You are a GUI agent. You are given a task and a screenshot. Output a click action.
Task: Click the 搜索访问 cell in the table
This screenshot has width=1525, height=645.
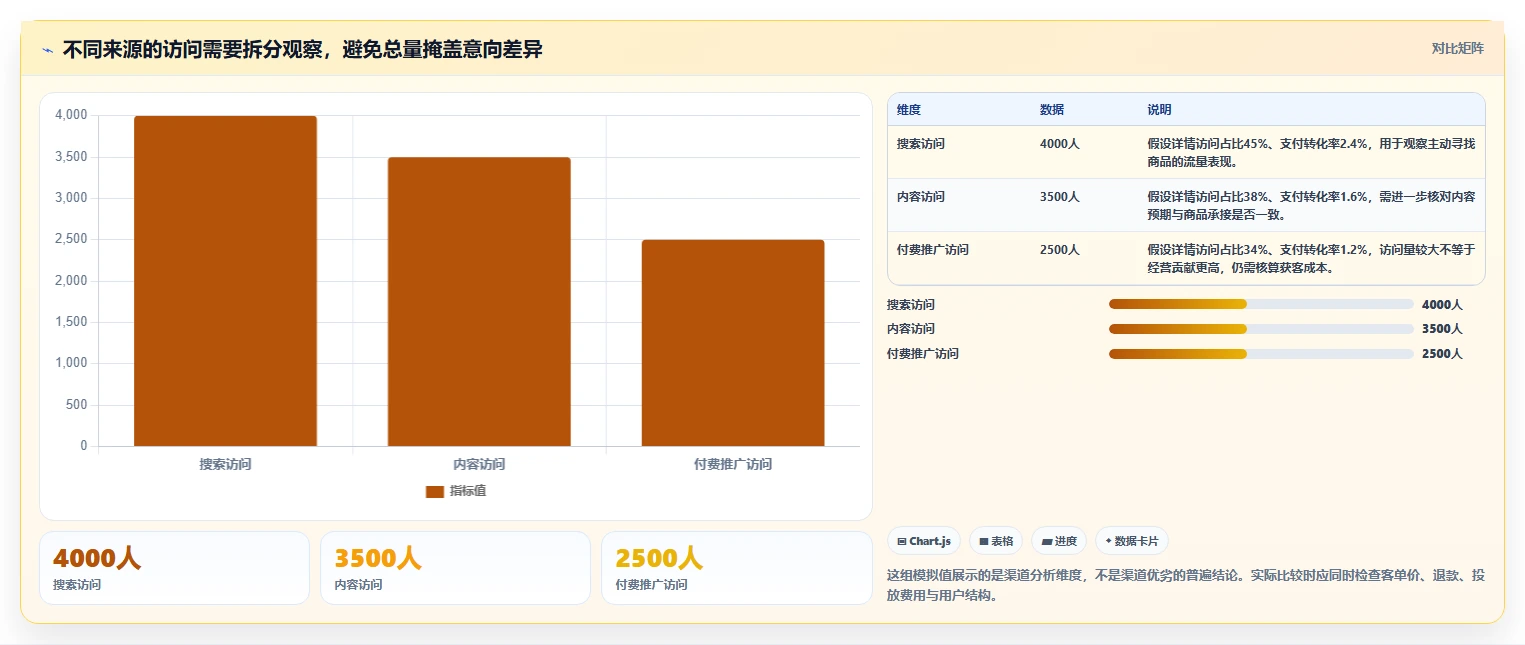point(958,152)
